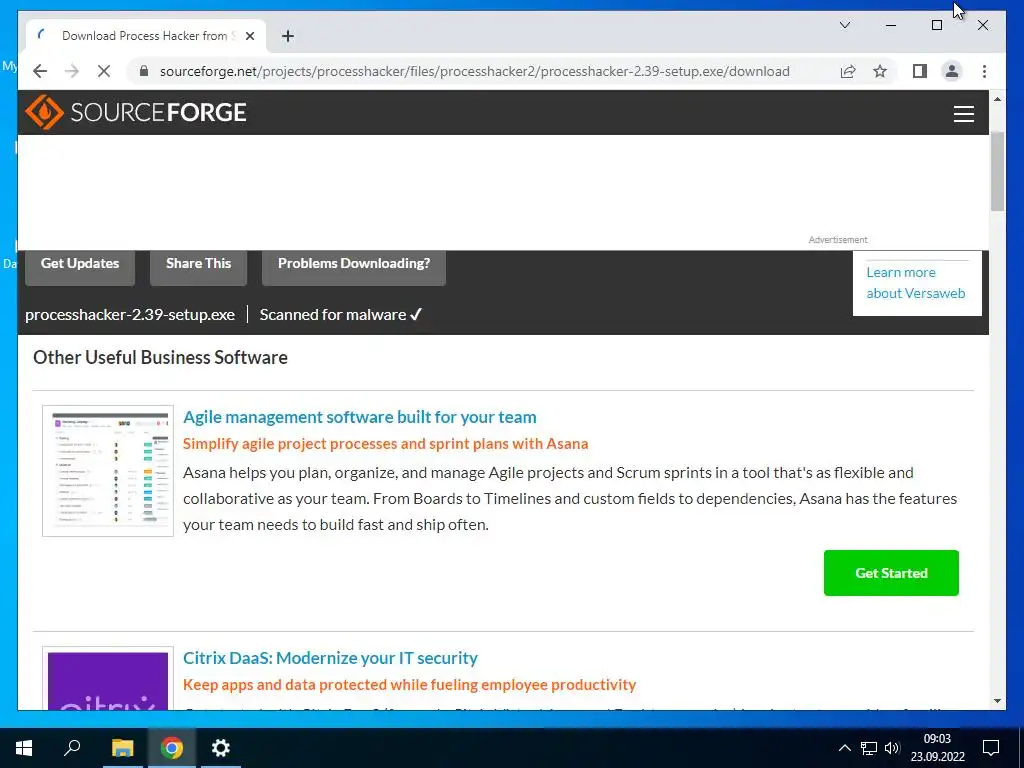
Task: Open Agile management software built for your team link
Action: point(360,417)
